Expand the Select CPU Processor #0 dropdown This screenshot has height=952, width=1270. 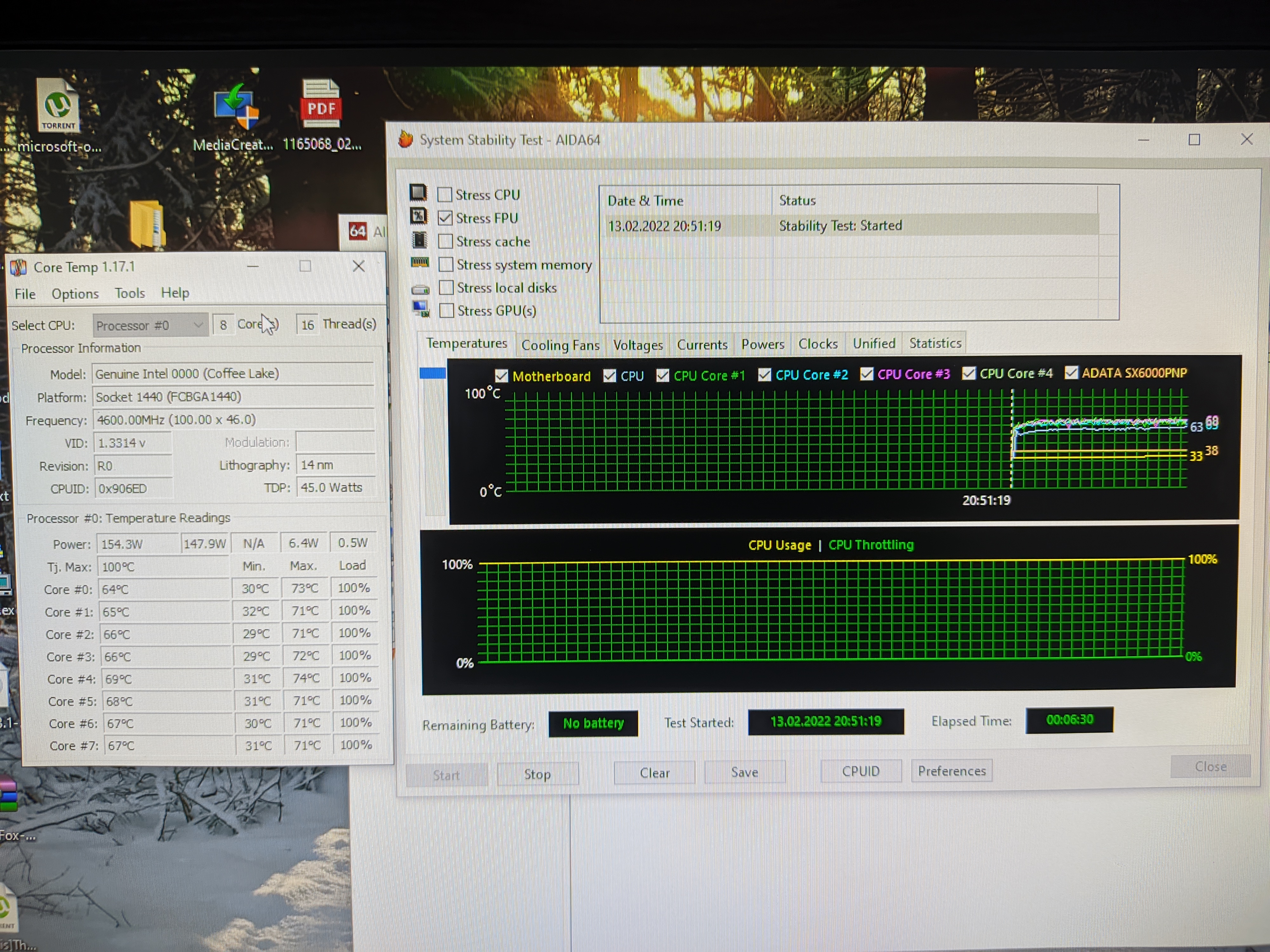coord(149,325)
